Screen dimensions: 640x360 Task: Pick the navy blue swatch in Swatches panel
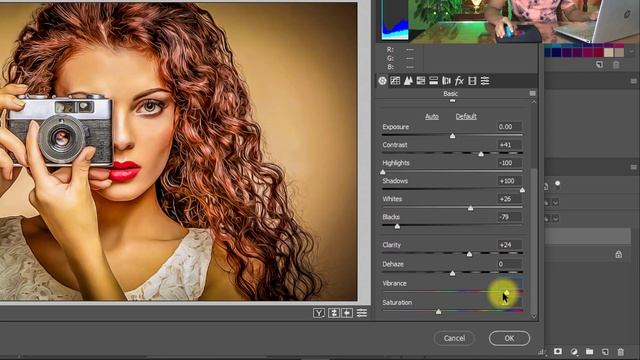(556, 53)
